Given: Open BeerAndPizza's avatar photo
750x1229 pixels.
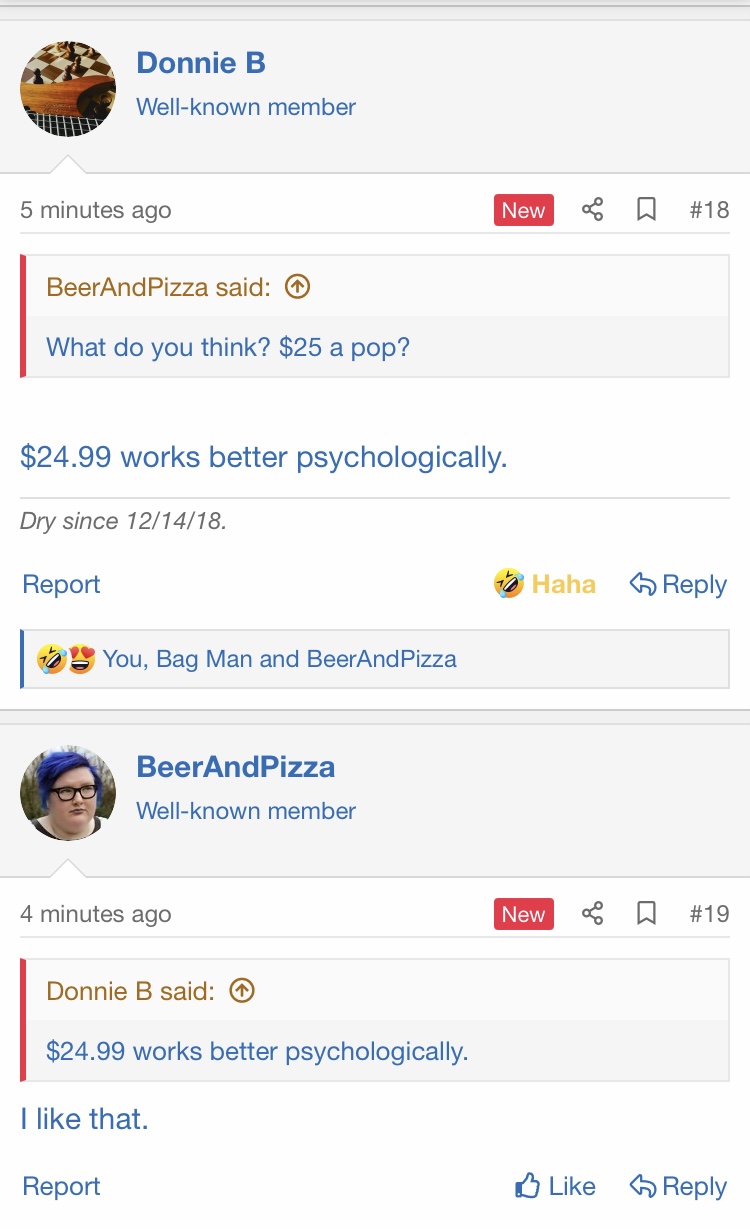Looking at the screenshot, I should [x=68, y=793].
